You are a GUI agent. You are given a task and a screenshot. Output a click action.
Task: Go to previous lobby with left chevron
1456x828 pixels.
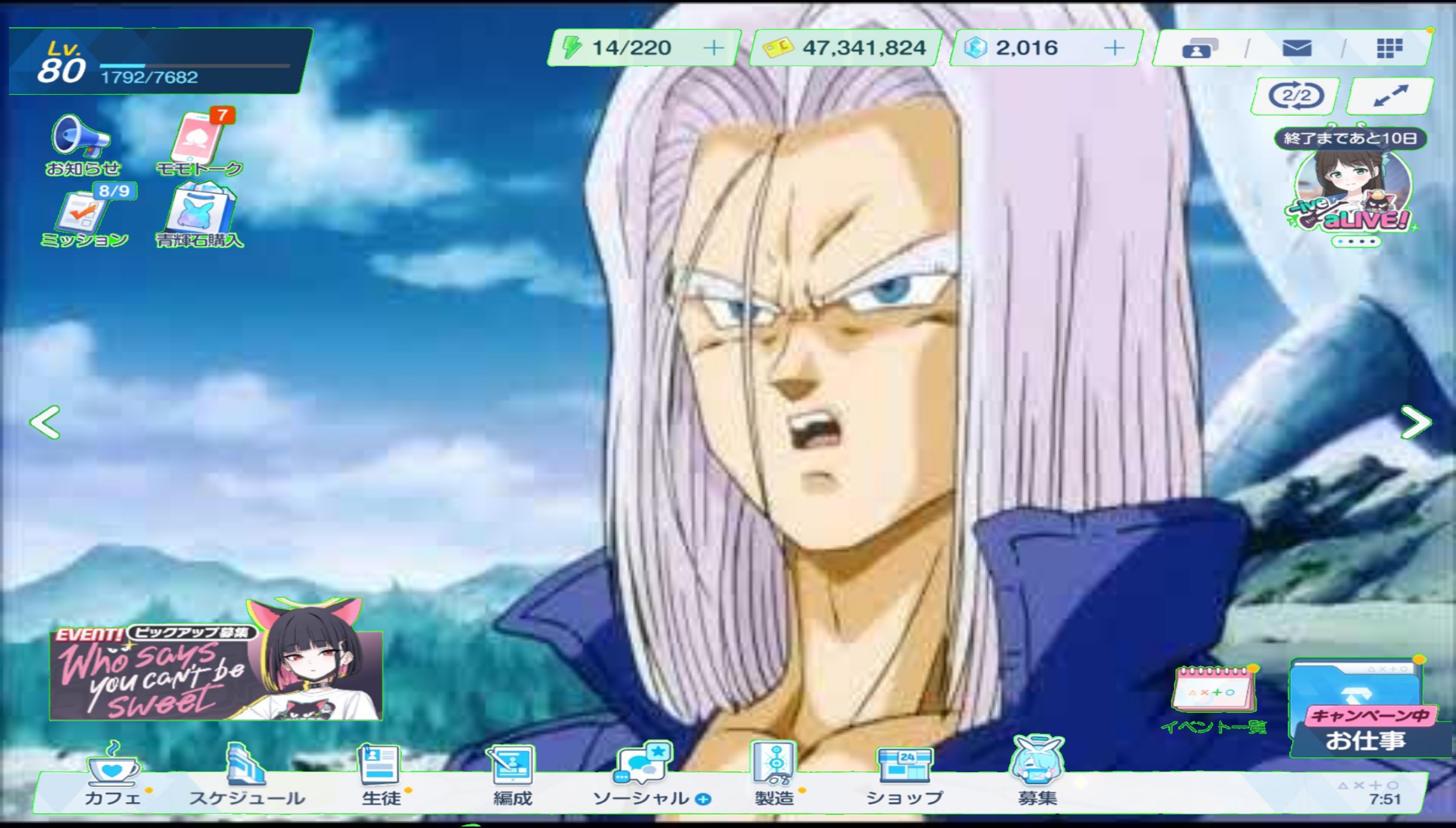[45, 422]
